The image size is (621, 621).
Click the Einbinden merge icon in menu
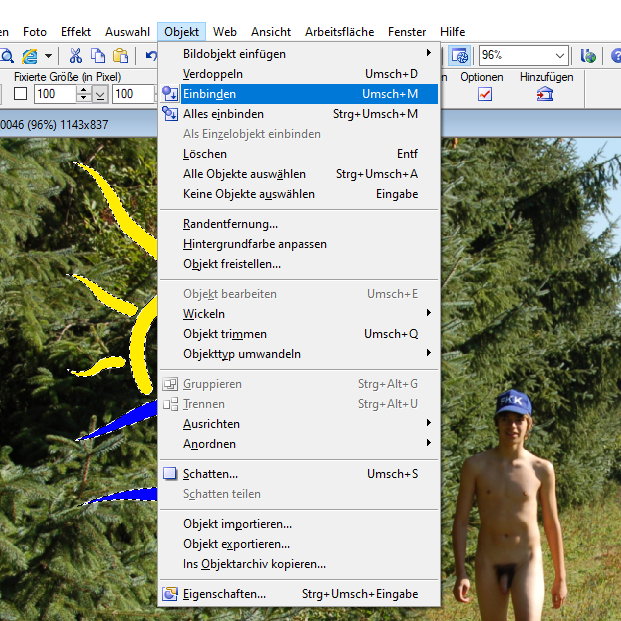[x=170, y=94]
